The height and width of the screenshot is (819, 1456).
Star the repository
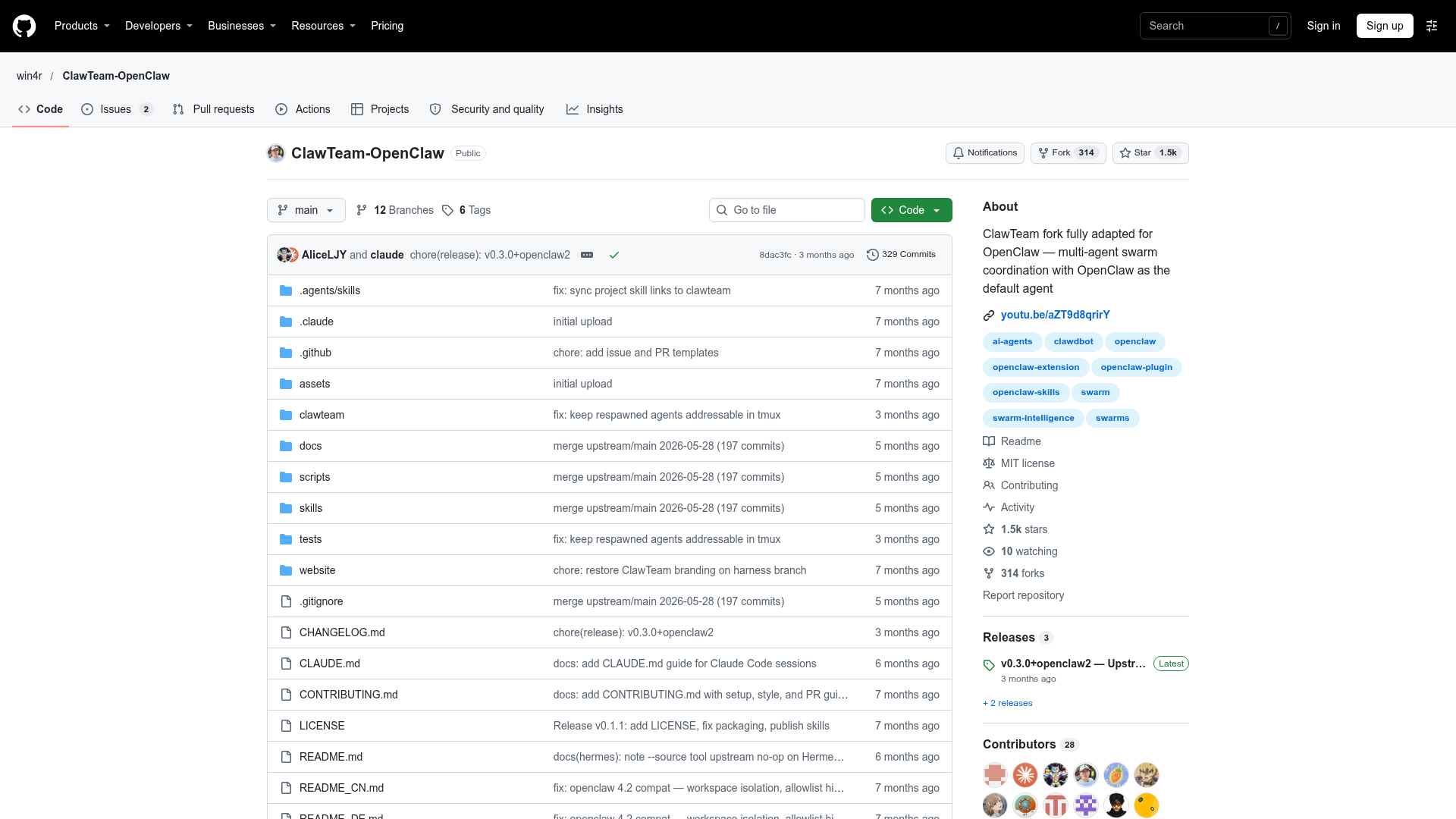[1150, 153]
